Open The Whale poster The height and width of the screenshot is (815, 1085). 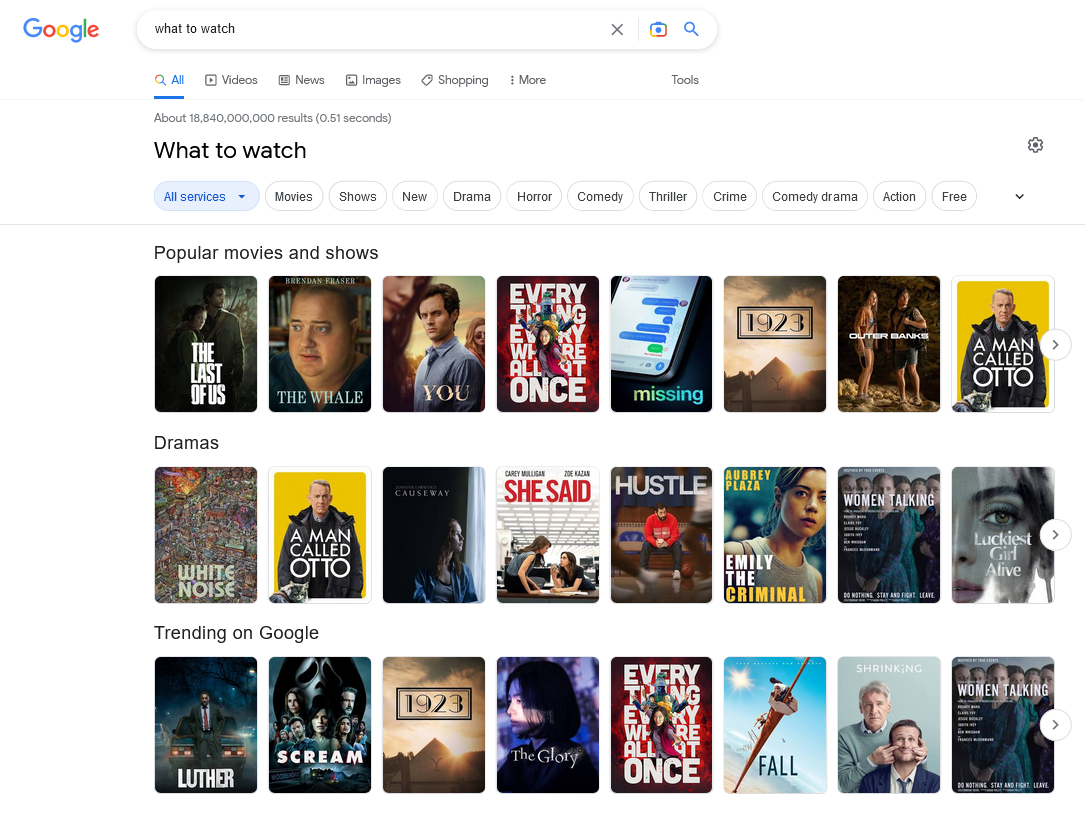[x=320, y=344]
